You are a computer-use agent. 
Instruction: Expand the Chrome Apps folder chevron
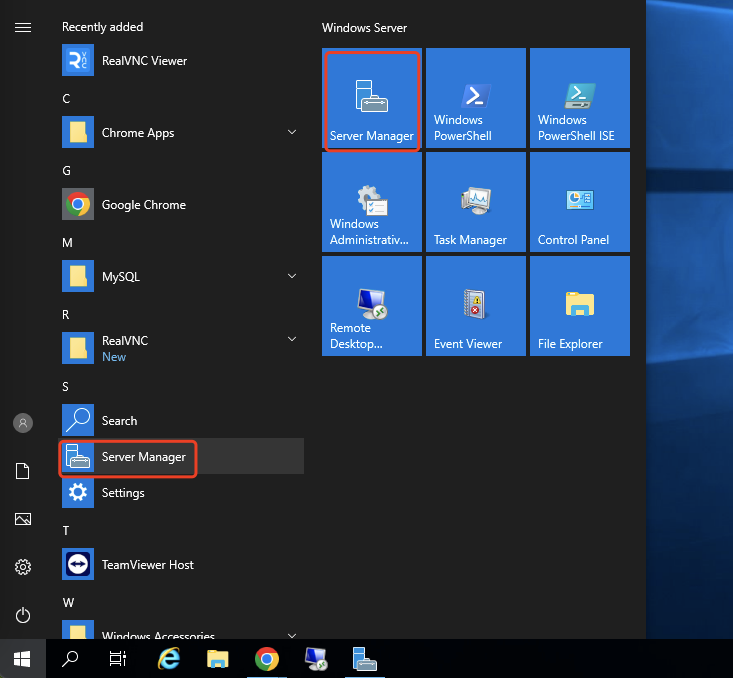(x=292, y=132)
